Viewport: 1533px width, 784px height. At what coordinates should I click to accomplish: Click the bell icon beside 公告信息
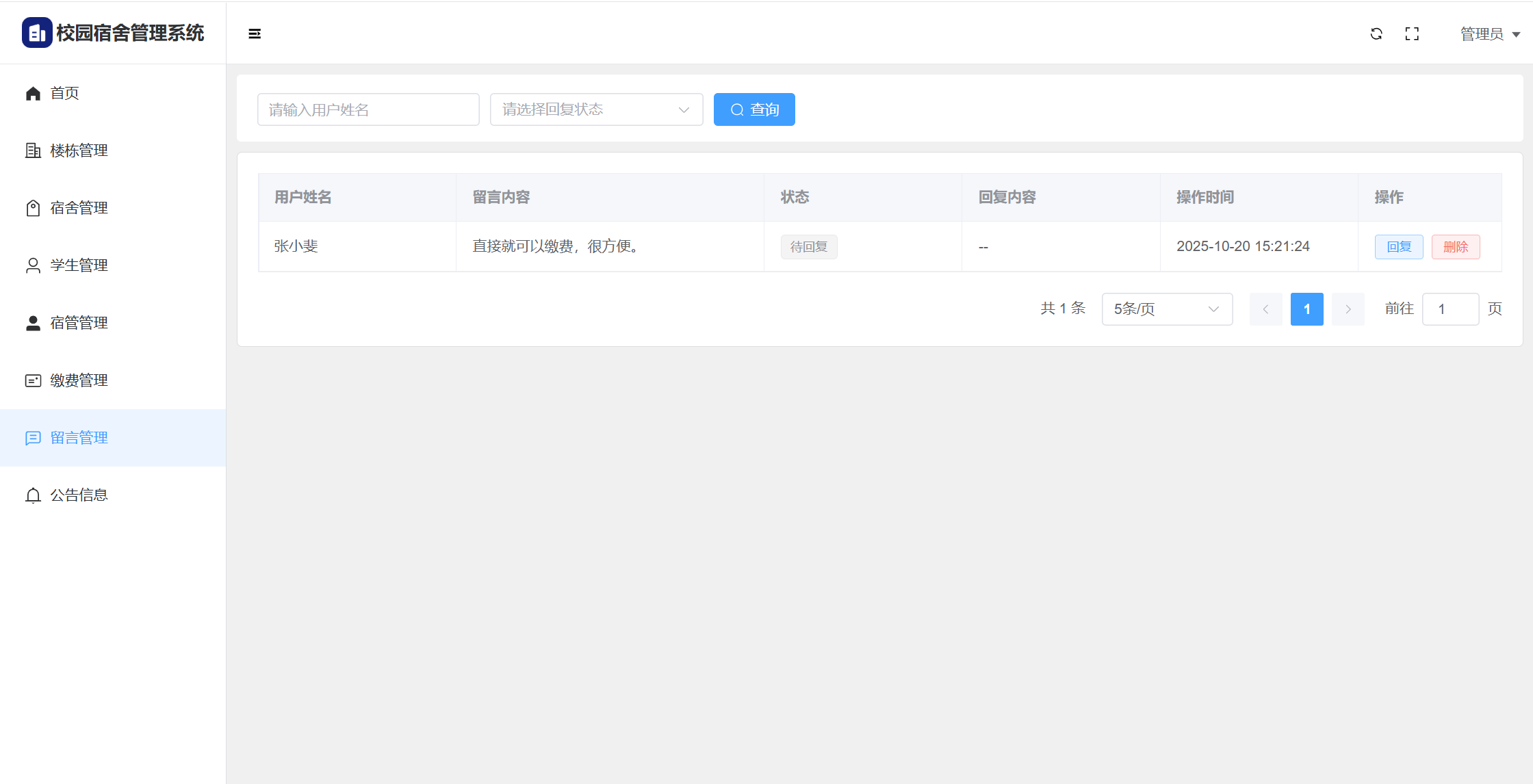[x=33, y=495]
